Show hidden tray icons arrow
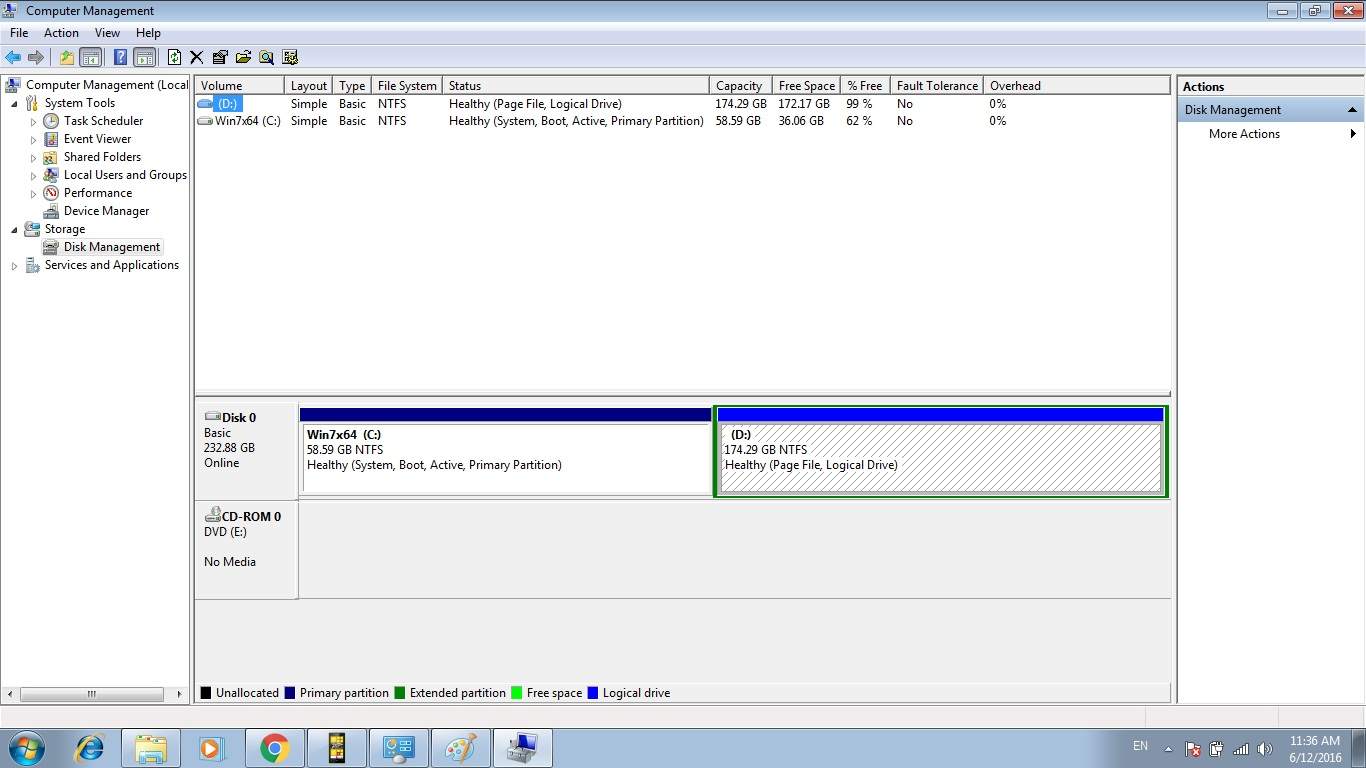1366x768 pixels. pos(1168,748)
